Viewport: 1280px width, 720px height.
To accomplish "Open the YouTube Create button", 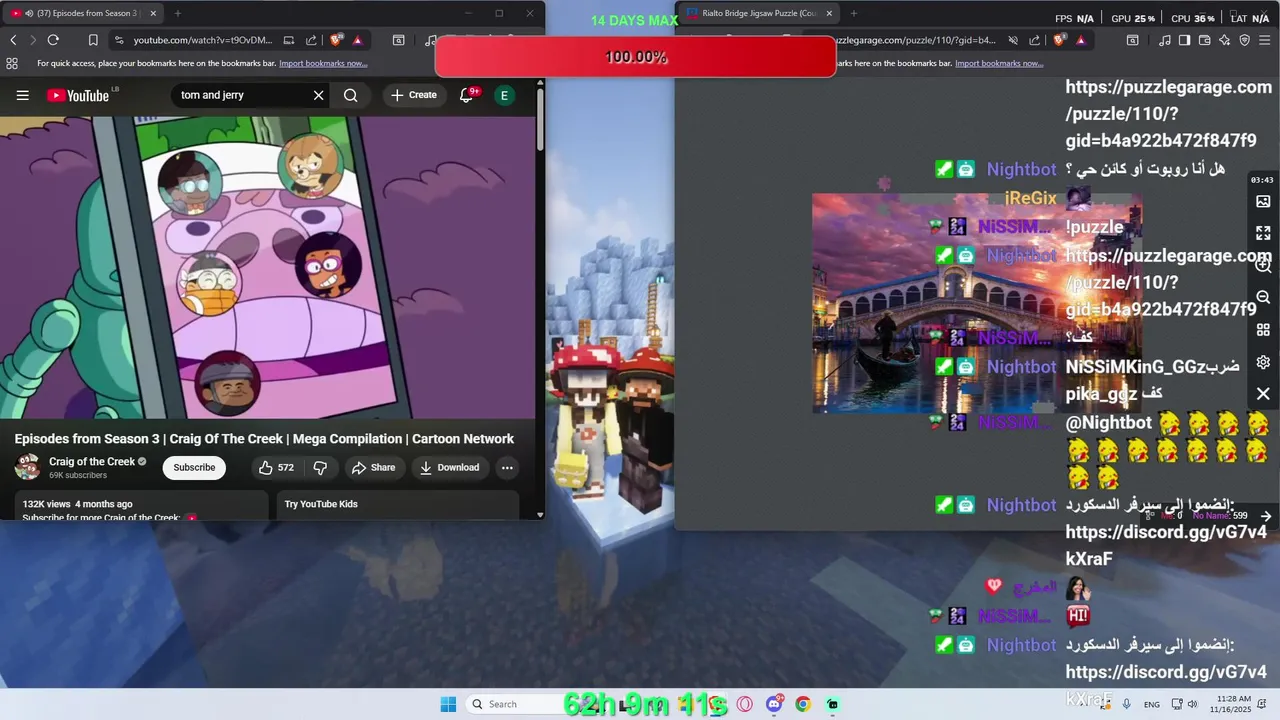I will [x=414, y=95].
